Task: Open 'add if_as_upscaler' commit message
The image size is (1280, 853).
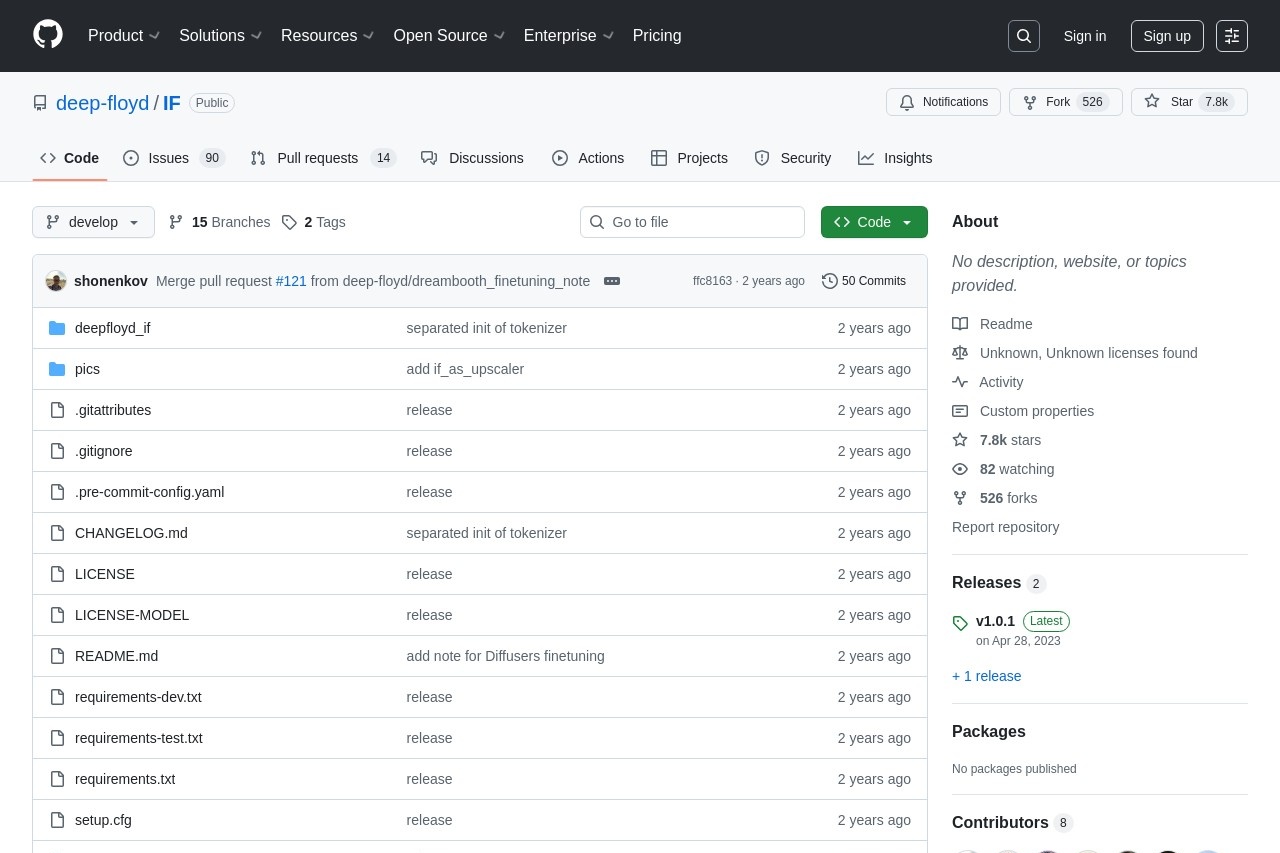Action: point(465,369)
